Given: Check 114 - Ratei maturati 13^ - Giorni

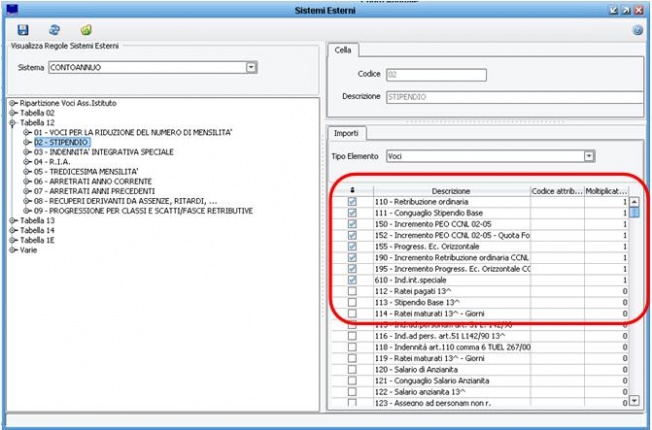Looking at the screenshot, I should pos(352,314).
